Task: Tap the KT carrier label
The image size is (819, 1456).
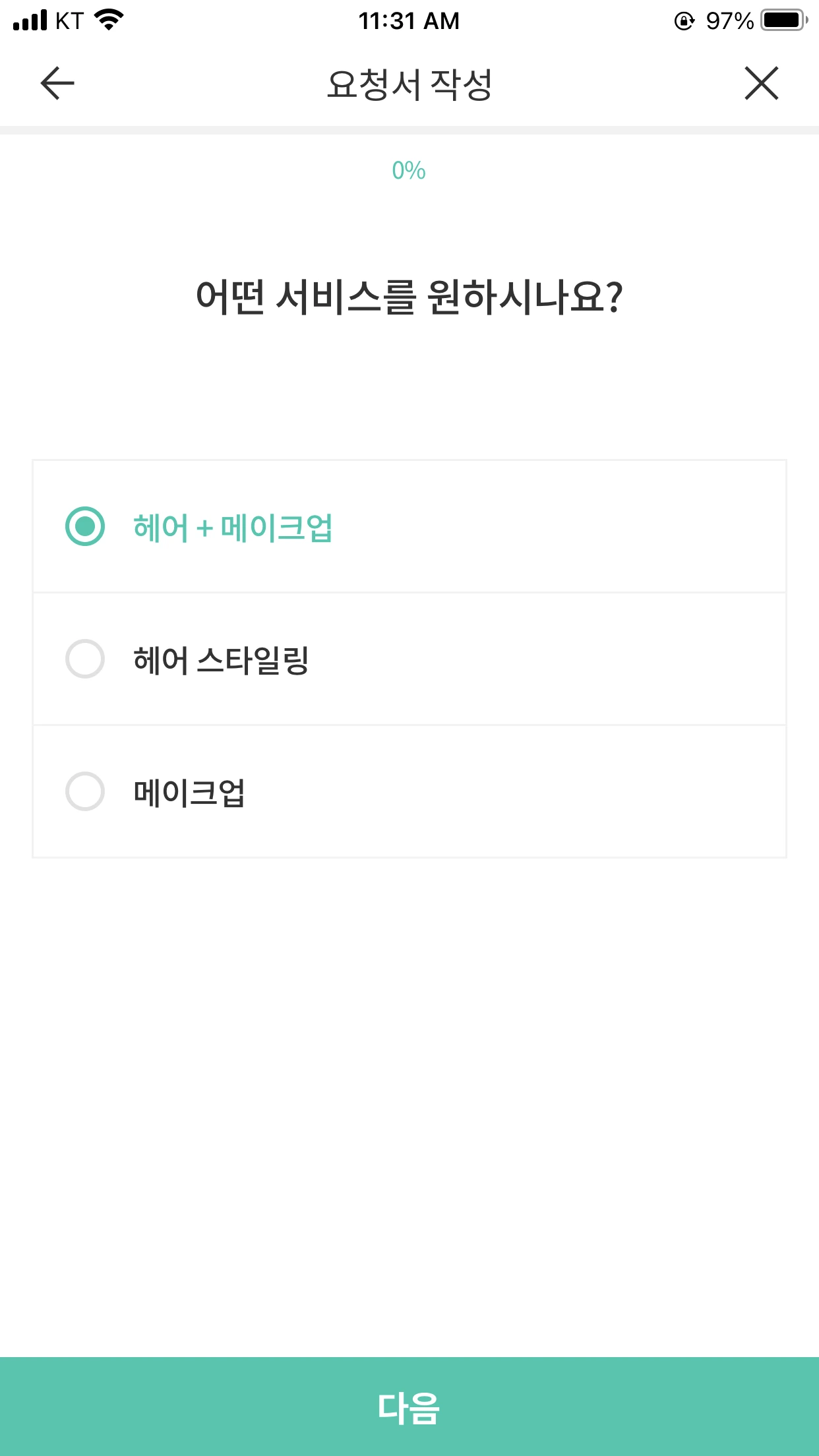Action: pyautogui.click(x=69, y=21)
